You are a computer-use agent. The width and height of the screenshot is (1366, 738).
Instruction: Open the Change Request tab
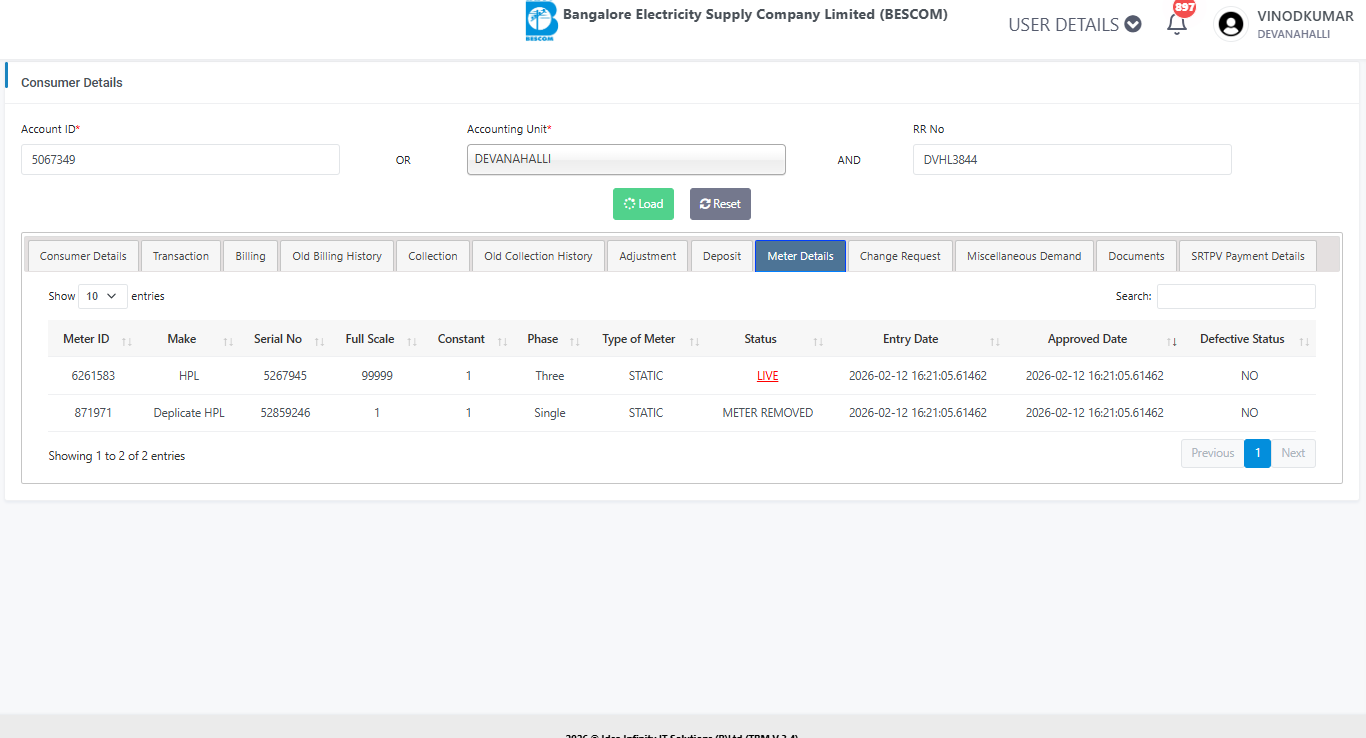tap(900, 256)
